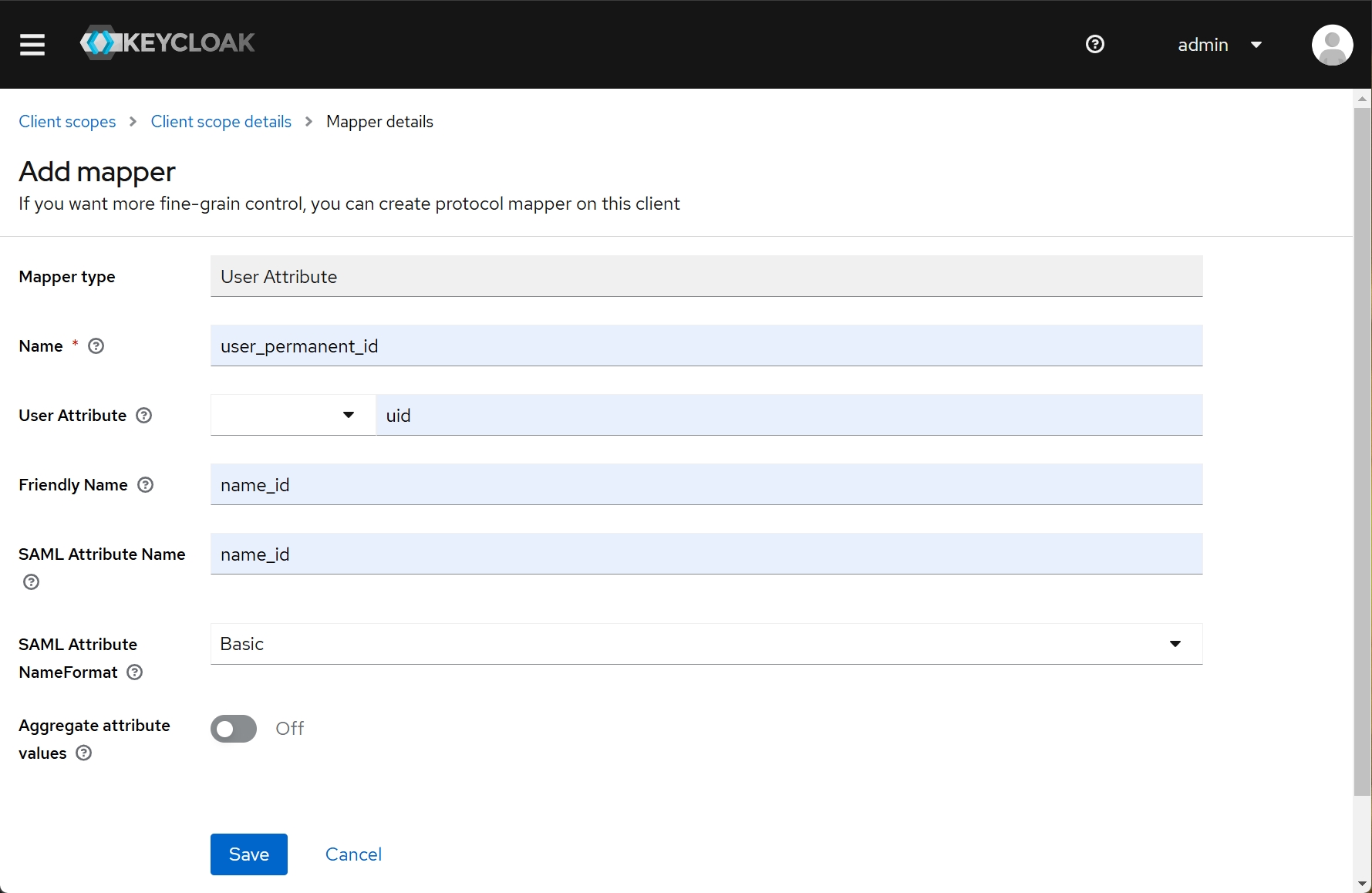Click the user avatar icon
The width and height of the screenshot is (1372, 893).
1332,45
